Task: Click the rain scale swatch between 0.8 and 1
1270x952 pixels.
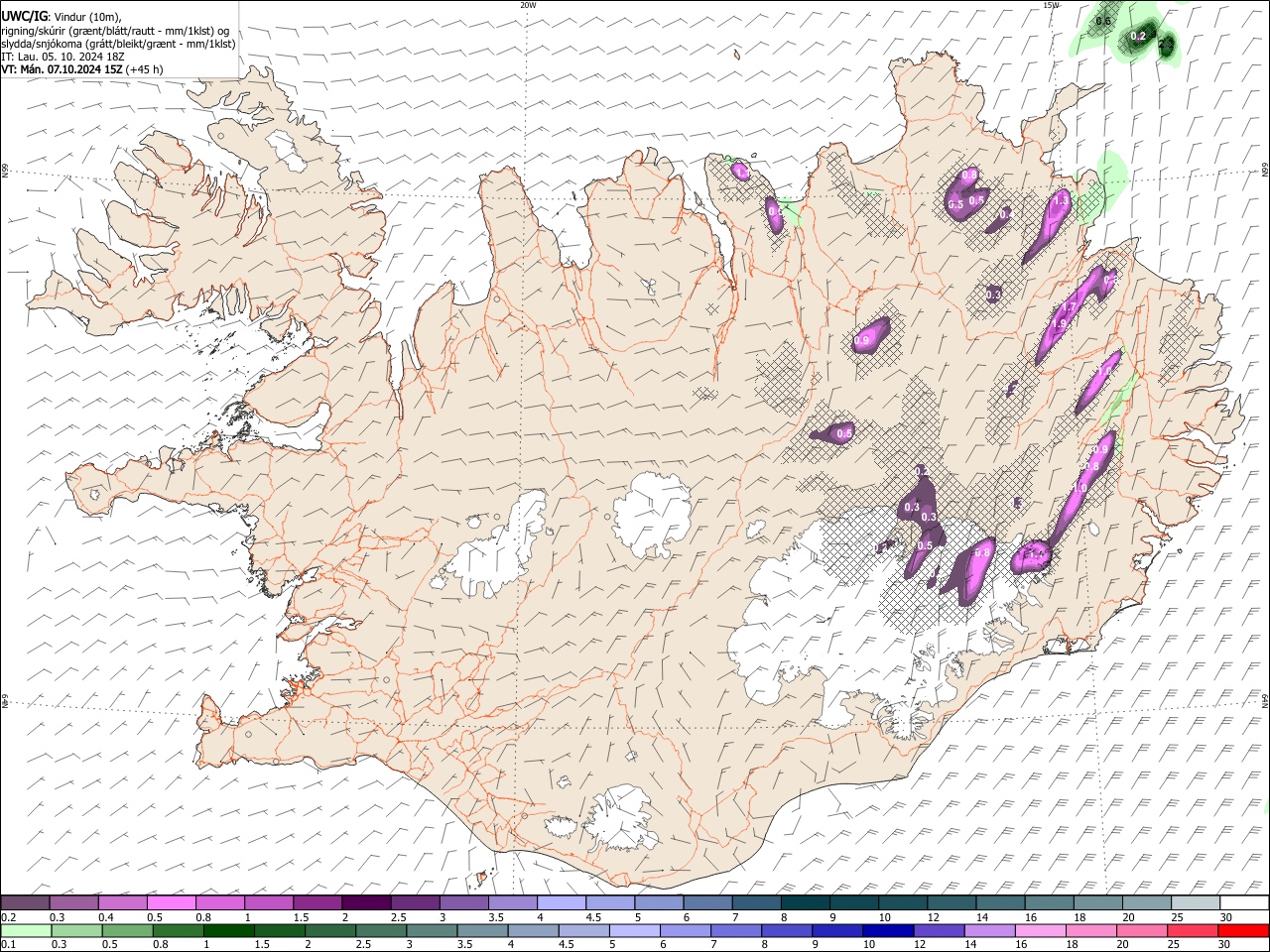Action: pos(178,930)
